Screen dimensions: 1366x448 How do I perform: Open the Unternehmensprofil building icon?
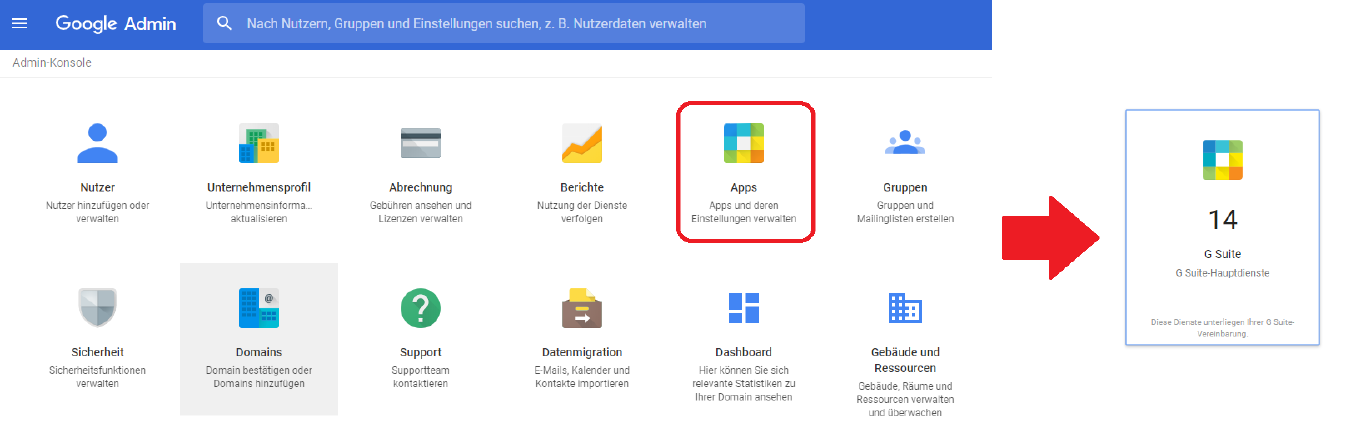[258, 143]
